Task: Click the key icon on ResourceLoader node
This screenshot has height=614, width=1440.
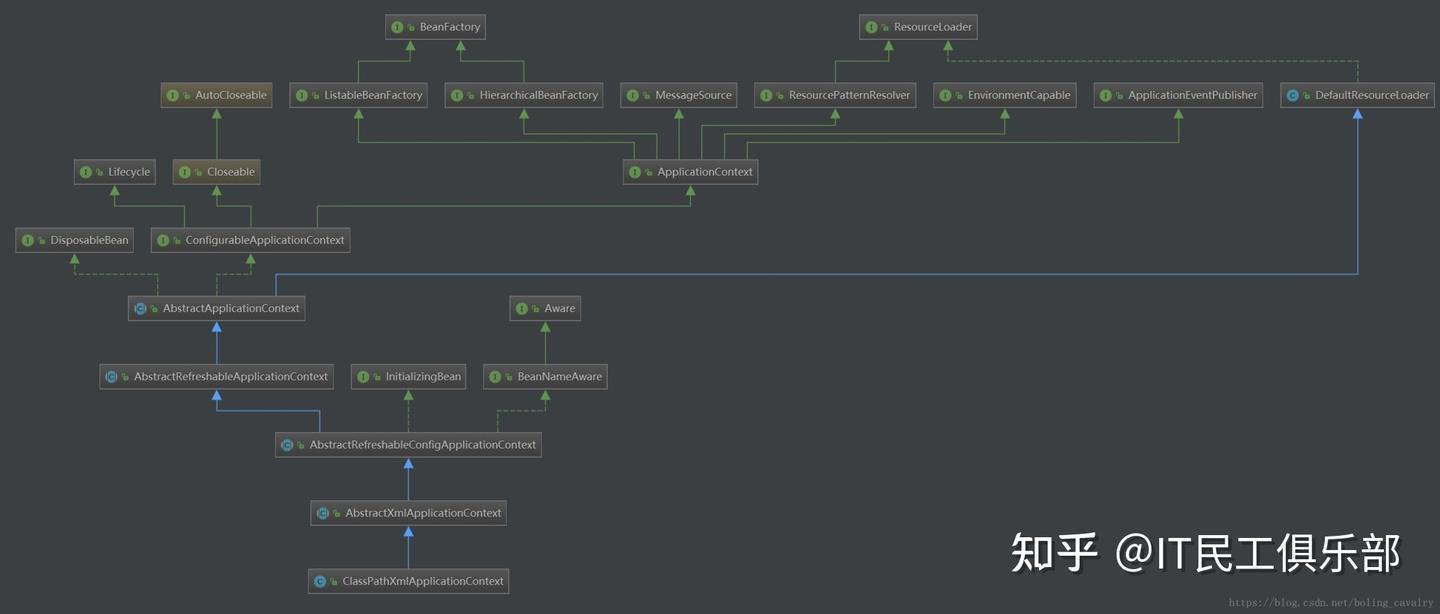Action: click(884, 27)
